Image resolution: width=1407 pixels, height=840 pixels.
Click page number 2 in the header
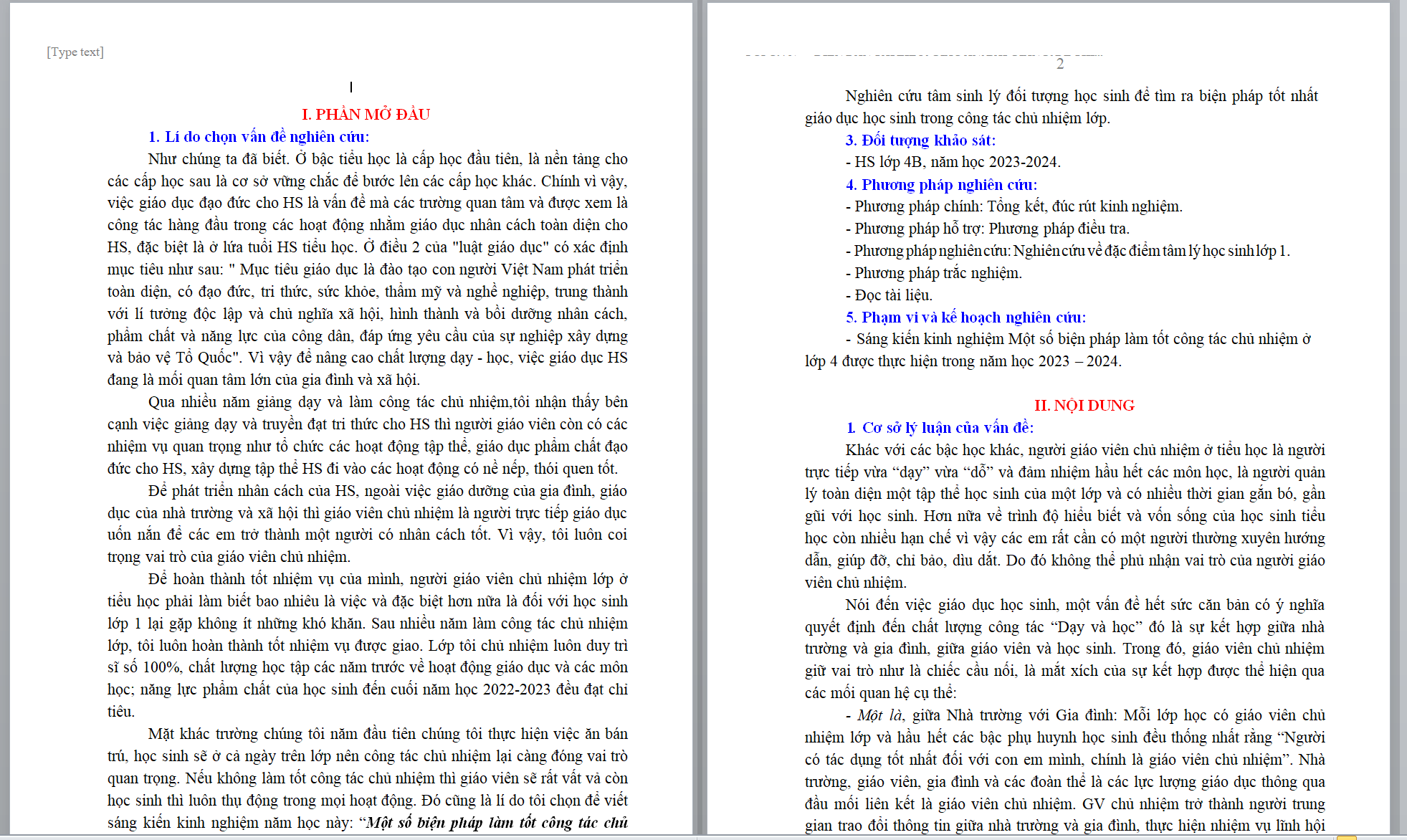[x=1060, y=64]
